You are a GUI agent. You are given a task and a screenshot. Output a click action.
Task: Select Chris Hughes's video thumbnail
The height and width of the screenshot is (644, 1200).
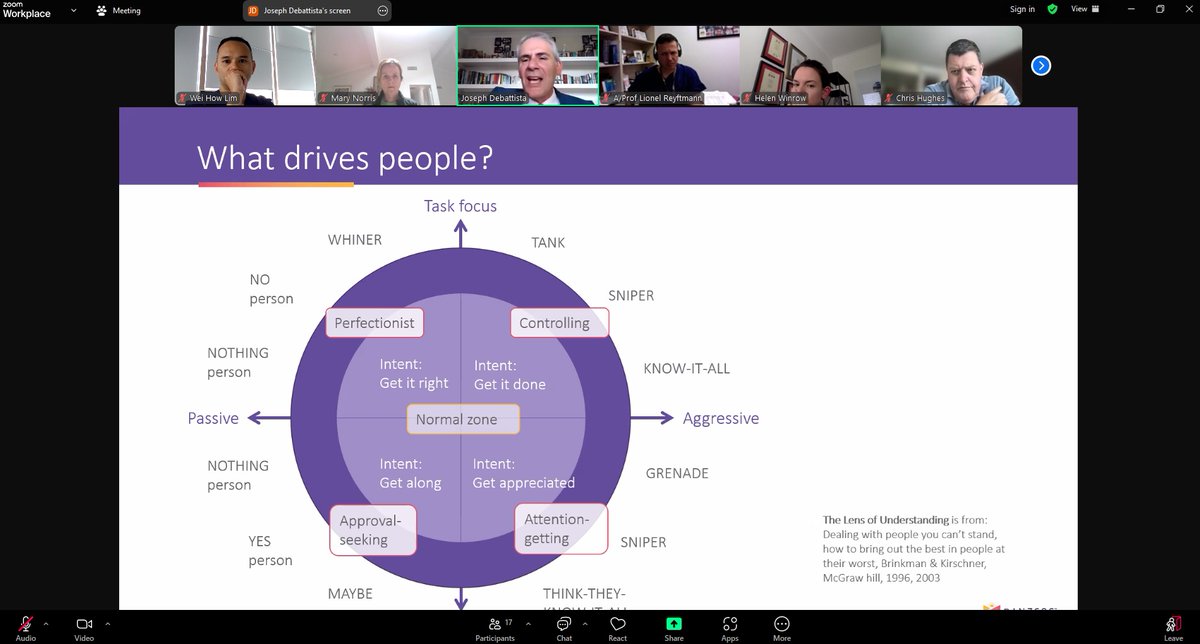(x=951, y=66)
